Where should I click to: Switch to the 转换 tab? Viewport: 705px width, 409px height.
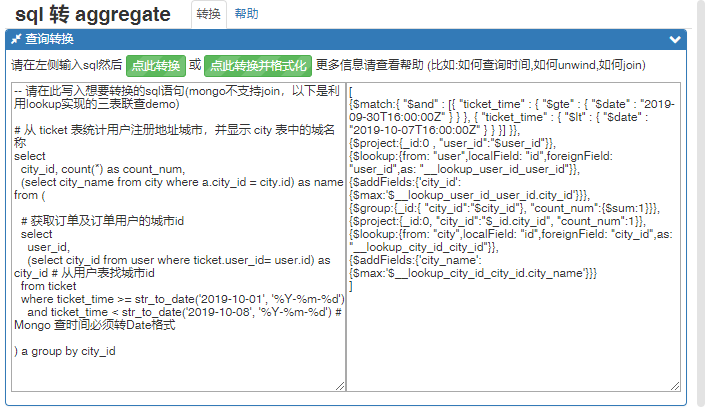tap(208, 14)
